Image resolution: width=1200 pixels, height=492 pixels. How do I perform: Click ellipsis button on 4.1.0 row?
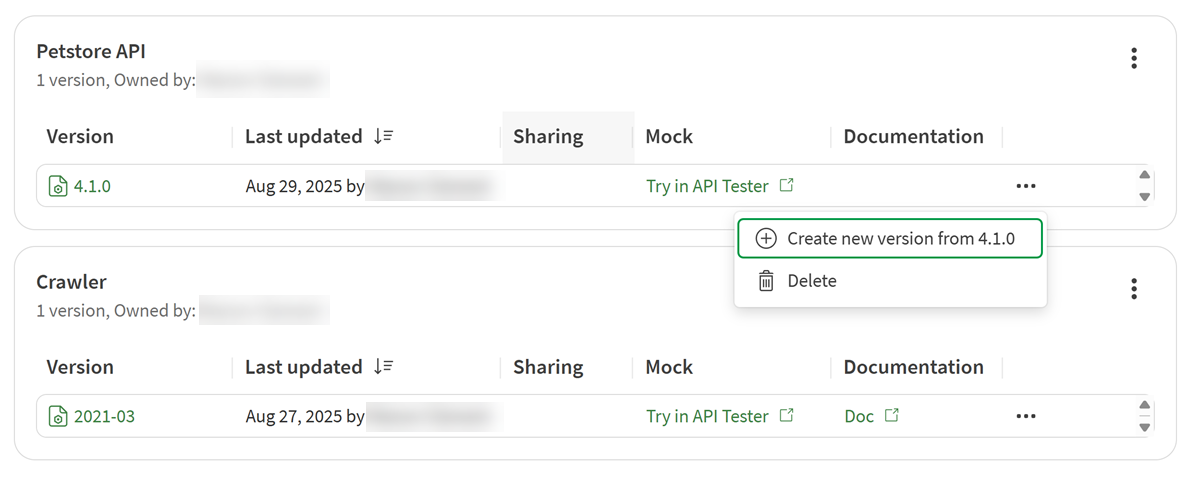(1025, 186)
